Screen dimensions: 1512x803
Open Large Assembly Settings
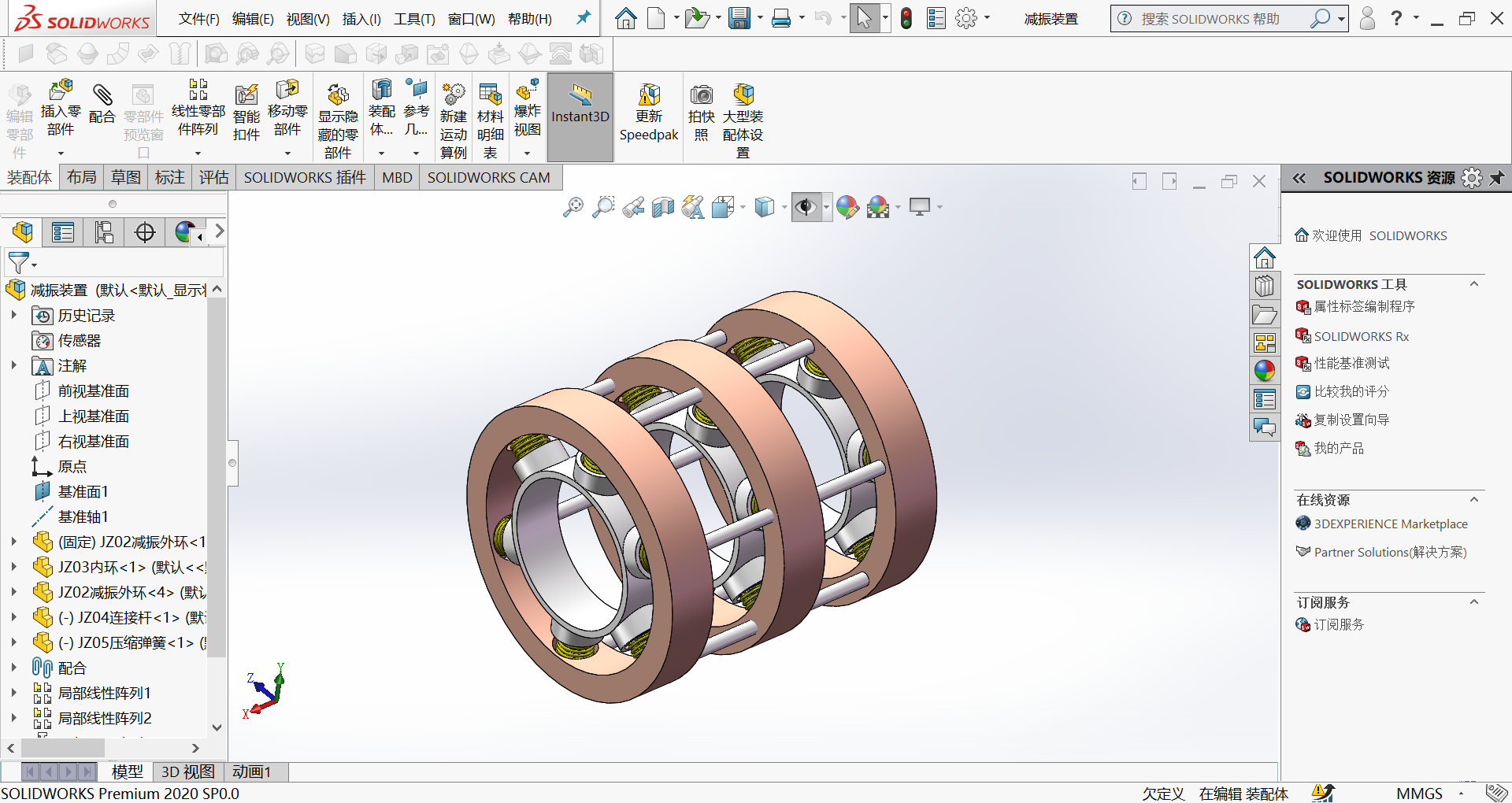pos(743,120)
